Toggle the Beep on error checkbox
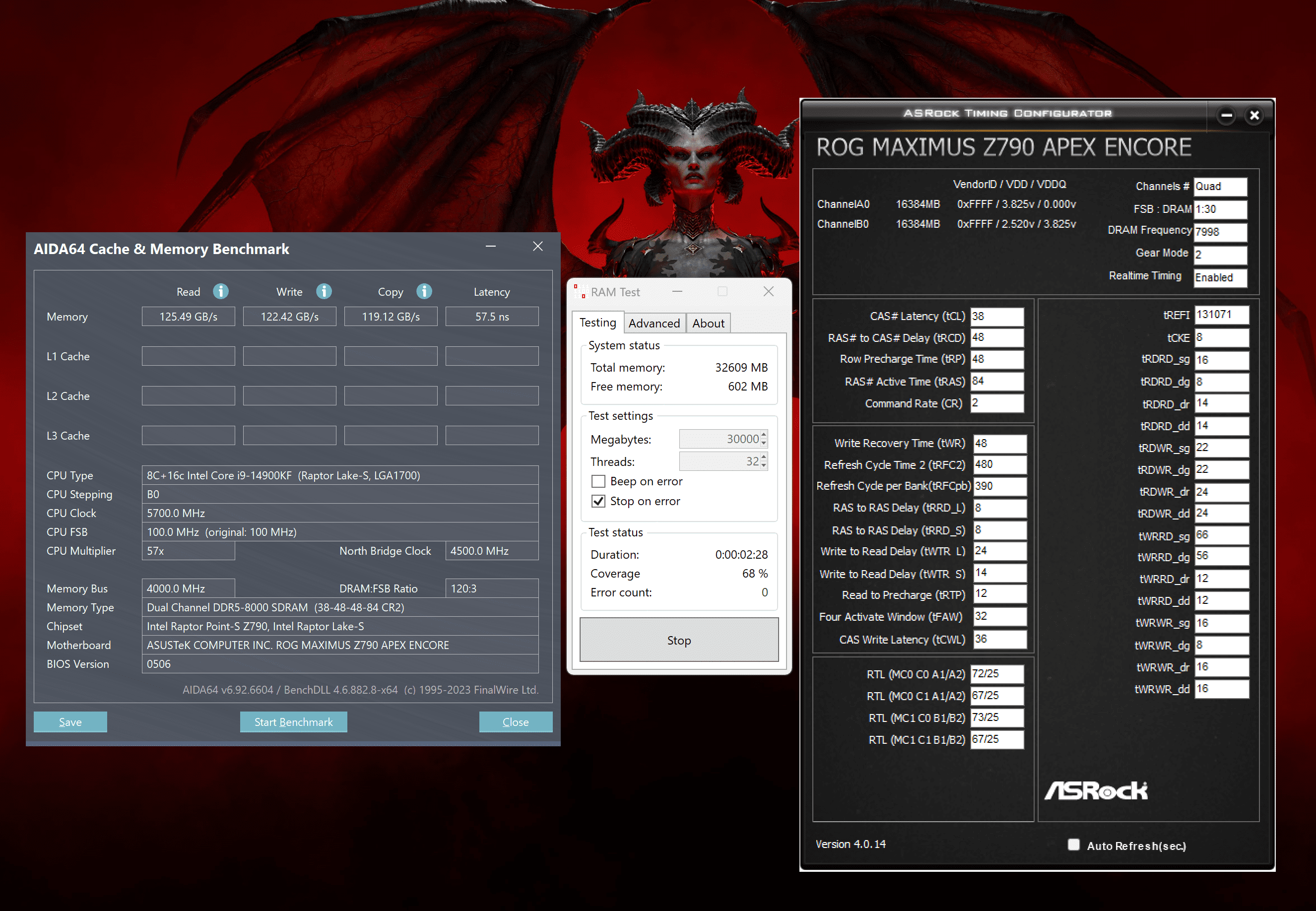1316x911 pixels. (598, 482)
